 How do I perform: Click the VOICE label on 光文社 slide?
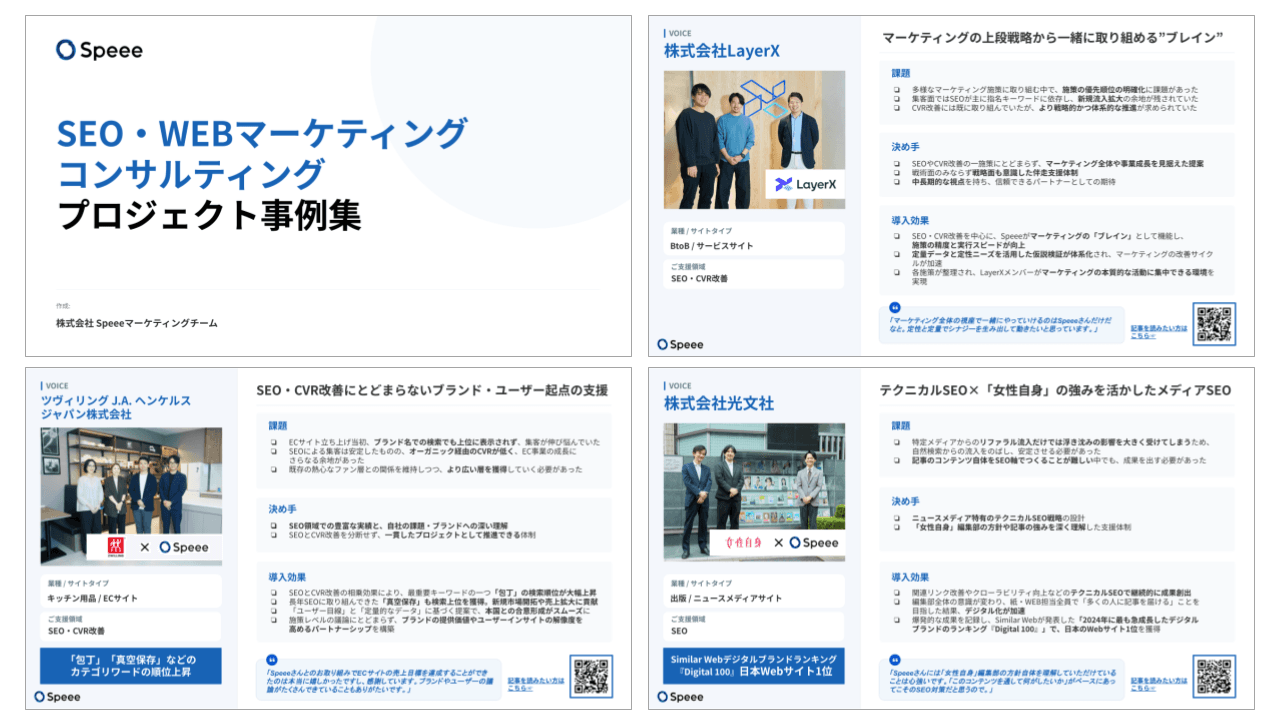point(679,385)
